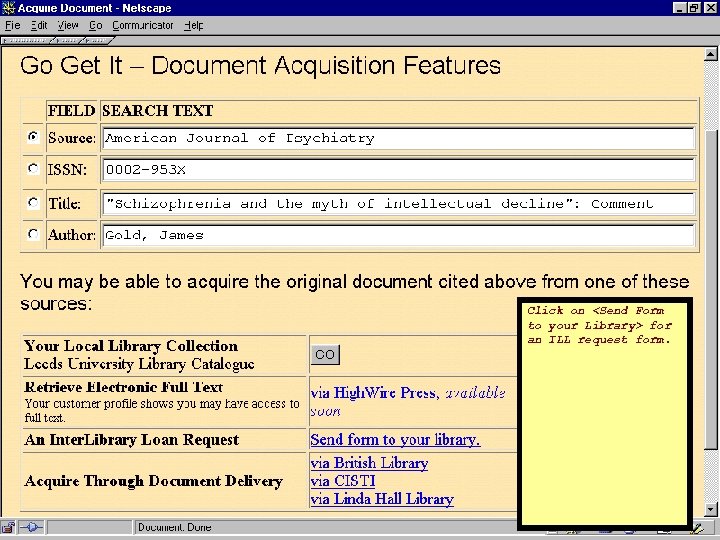Click the 'Author:' field label
720x540 pixels.
(x=72, y=235)
